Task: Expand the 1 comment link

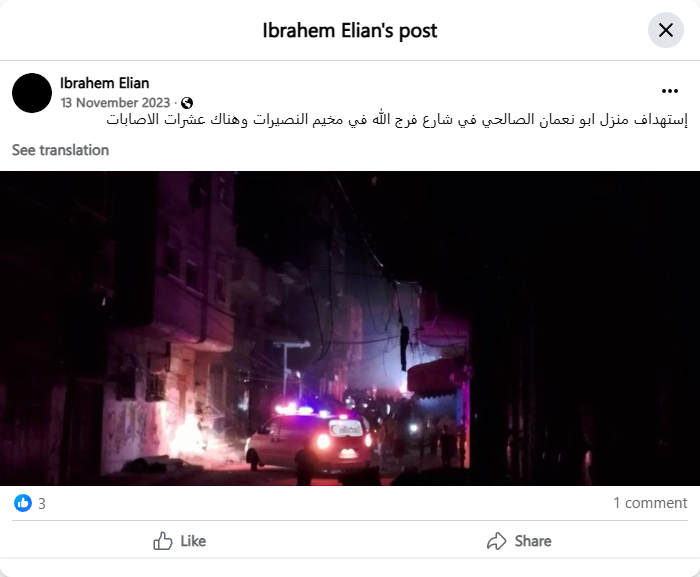Action: pyautogui.click(x=650, y=503)
